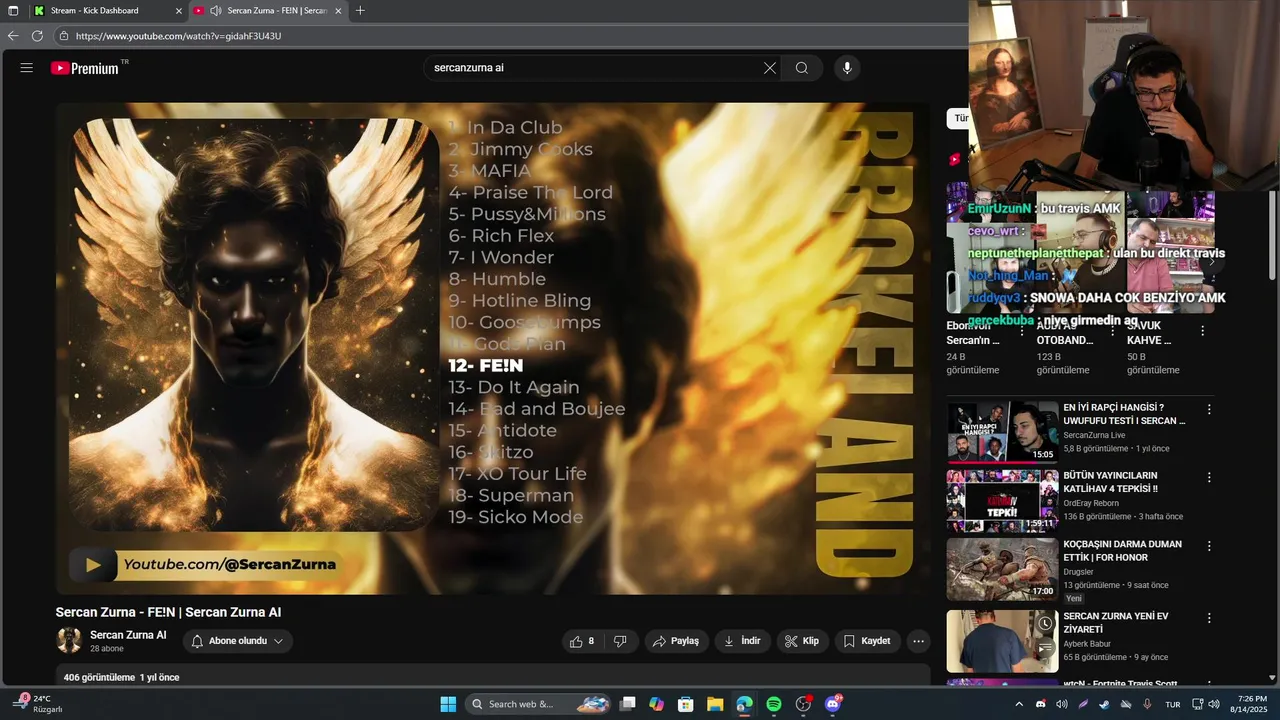Open options for BÜTÜN YAYINCILARIN KATLİHAV video
The width and height of the screenshot is (1280, 720).
(x=1209, y=477)
